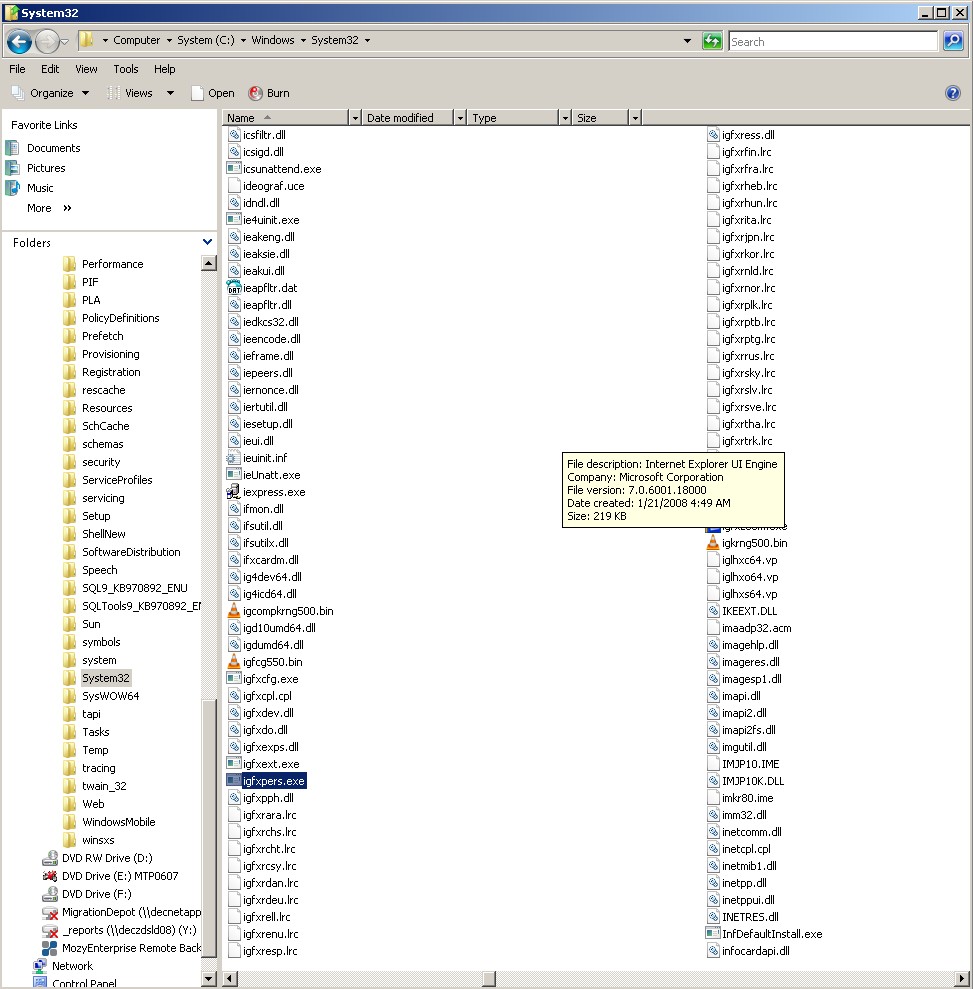Open the Name column filter dropdown
This screenshot has height=989, width=973.
pyautogui.click(x=354, y=118)
